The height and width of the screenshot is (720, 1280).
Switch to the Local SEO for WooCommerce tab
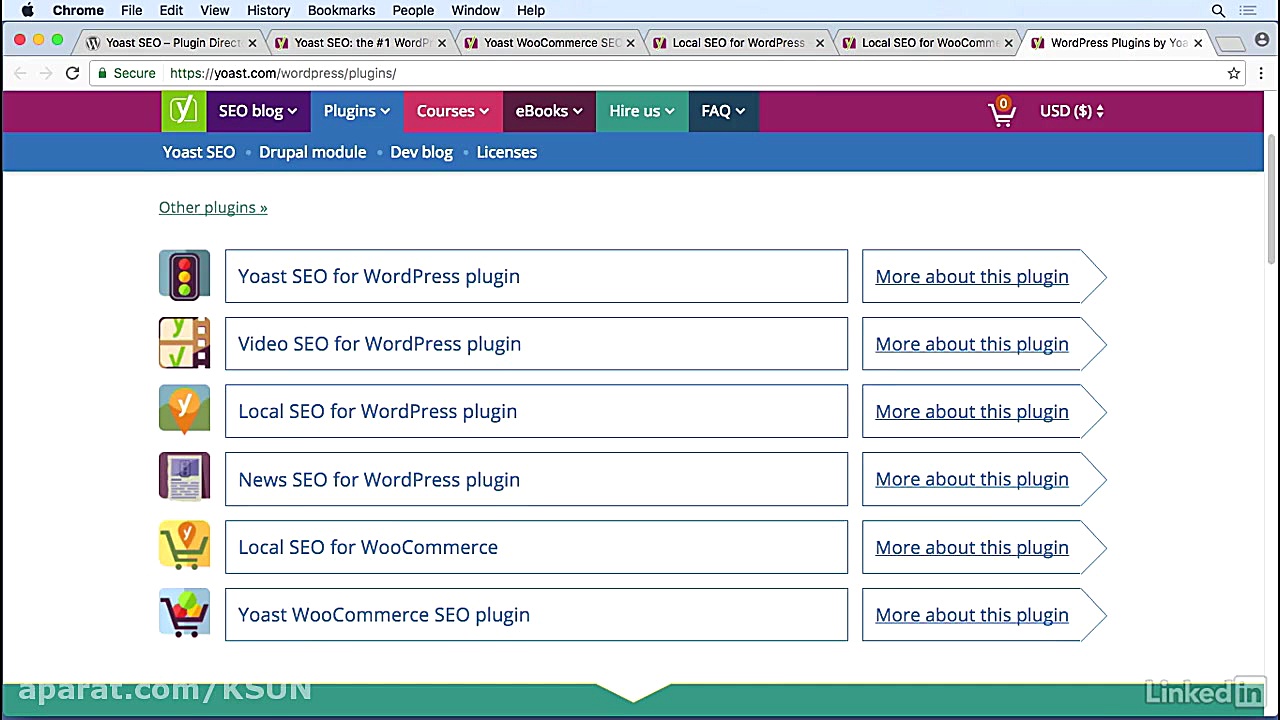[929, 43]
